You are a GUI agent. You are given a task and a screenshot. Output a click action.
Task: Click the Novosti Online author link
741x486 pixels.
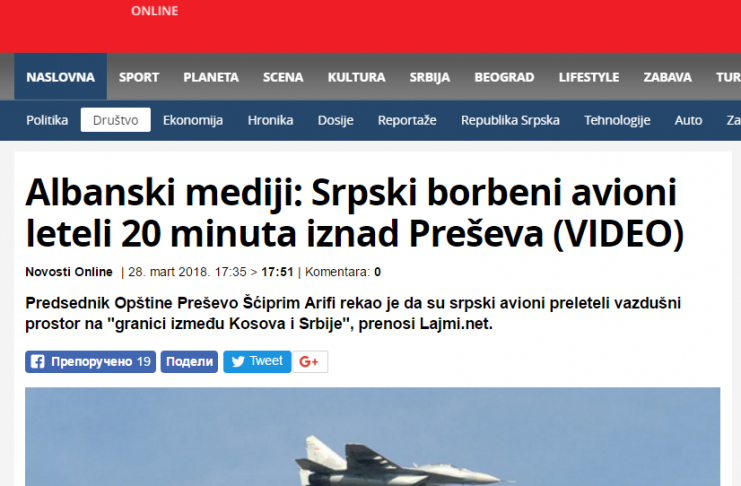(x=69, y=272)
